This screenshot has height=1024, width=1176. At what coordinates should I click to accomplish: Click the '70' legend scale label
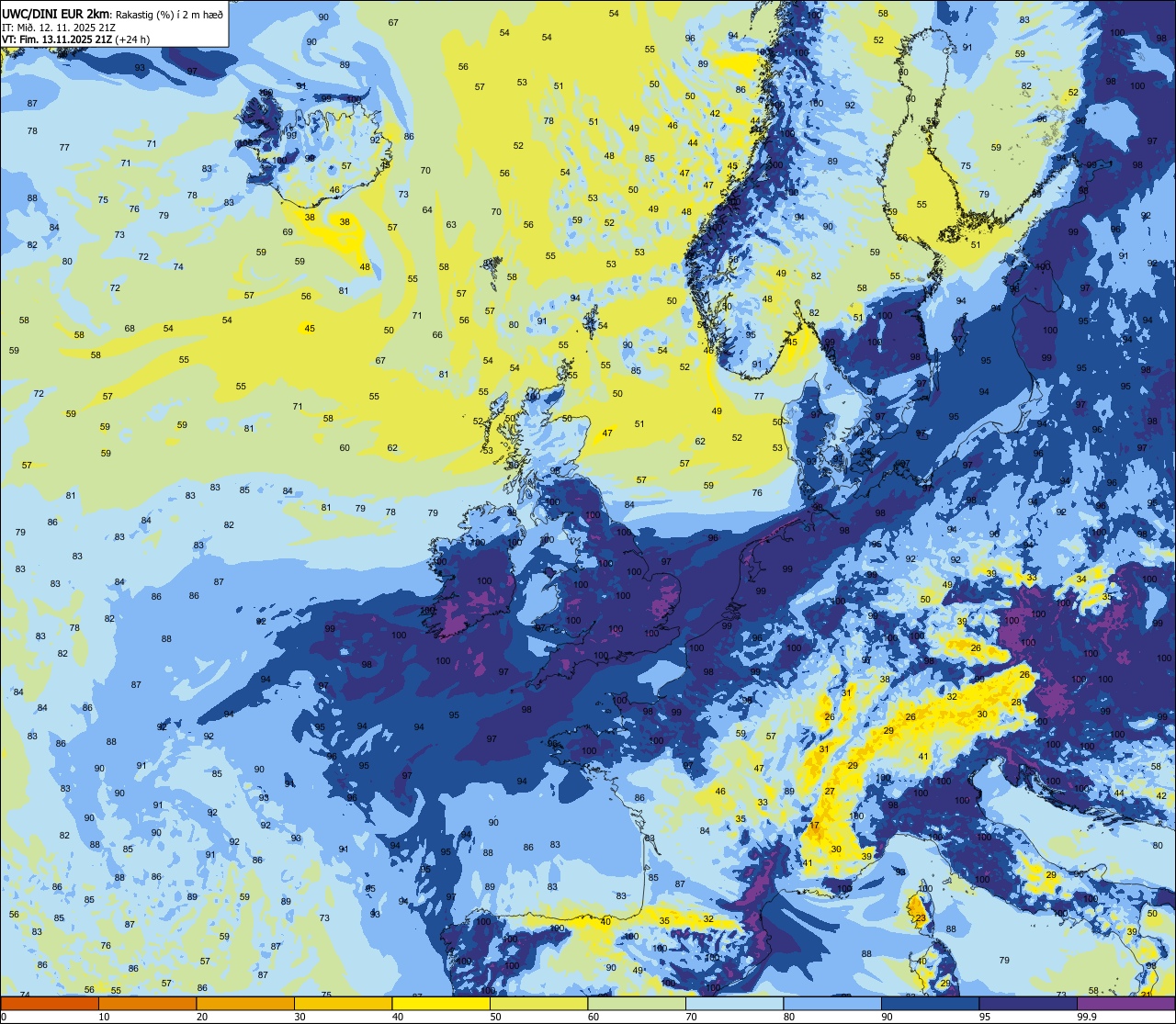click(691, 1017)
